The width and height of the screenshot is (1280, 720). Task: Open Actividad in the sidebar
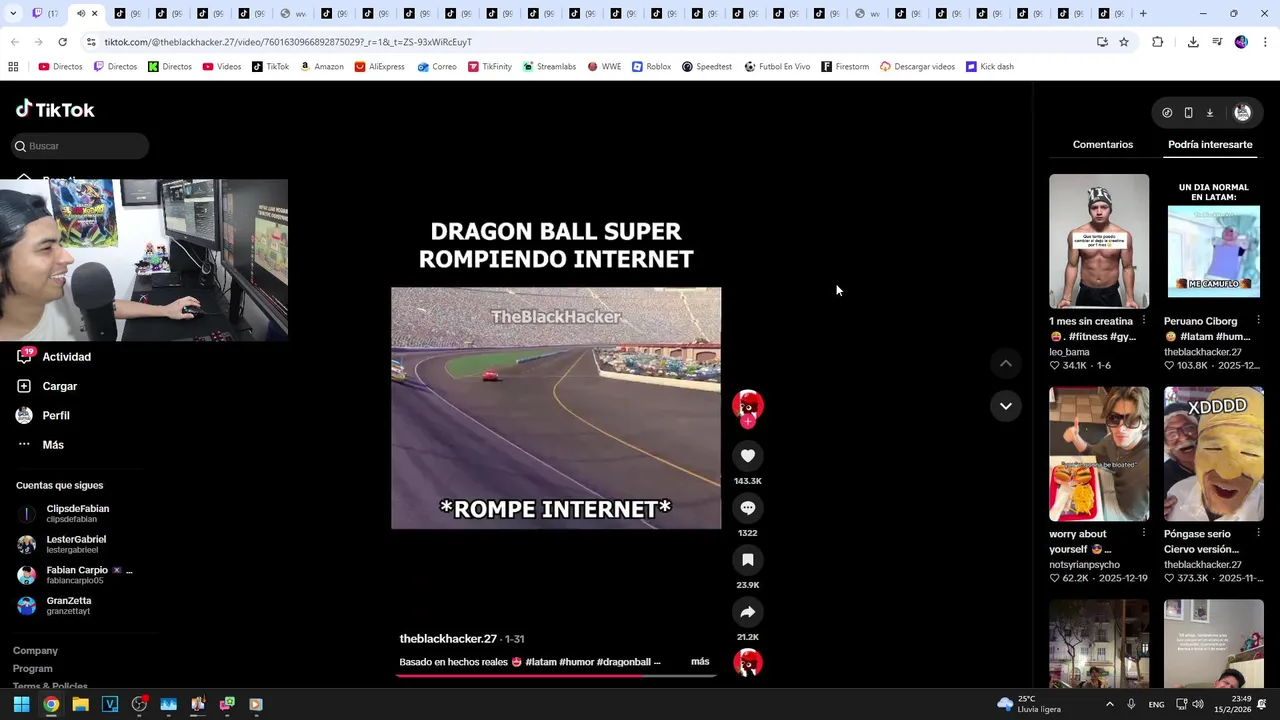pyautogui.click(x=54, y=357)
